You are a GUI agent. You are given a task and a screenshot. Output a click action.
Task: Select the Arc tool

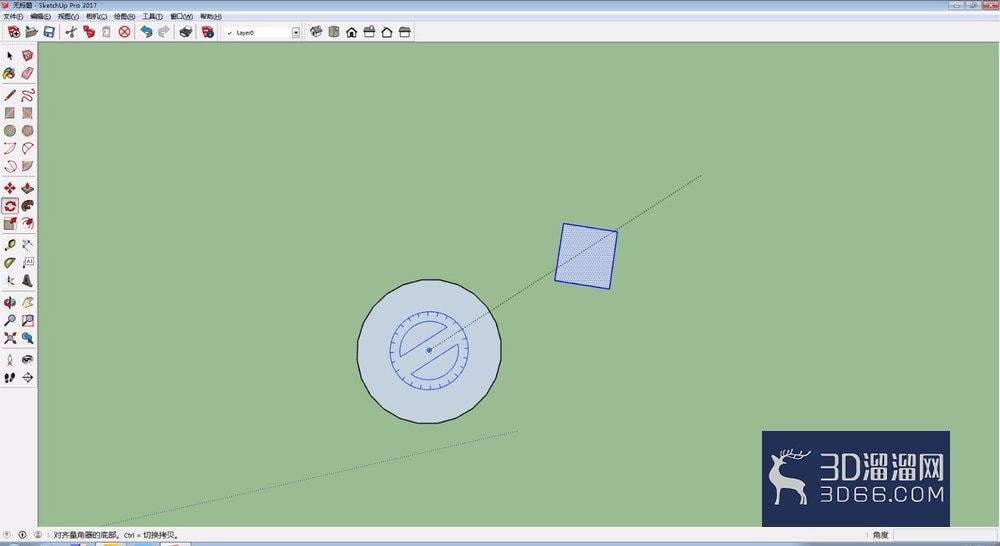coord(10,148)
